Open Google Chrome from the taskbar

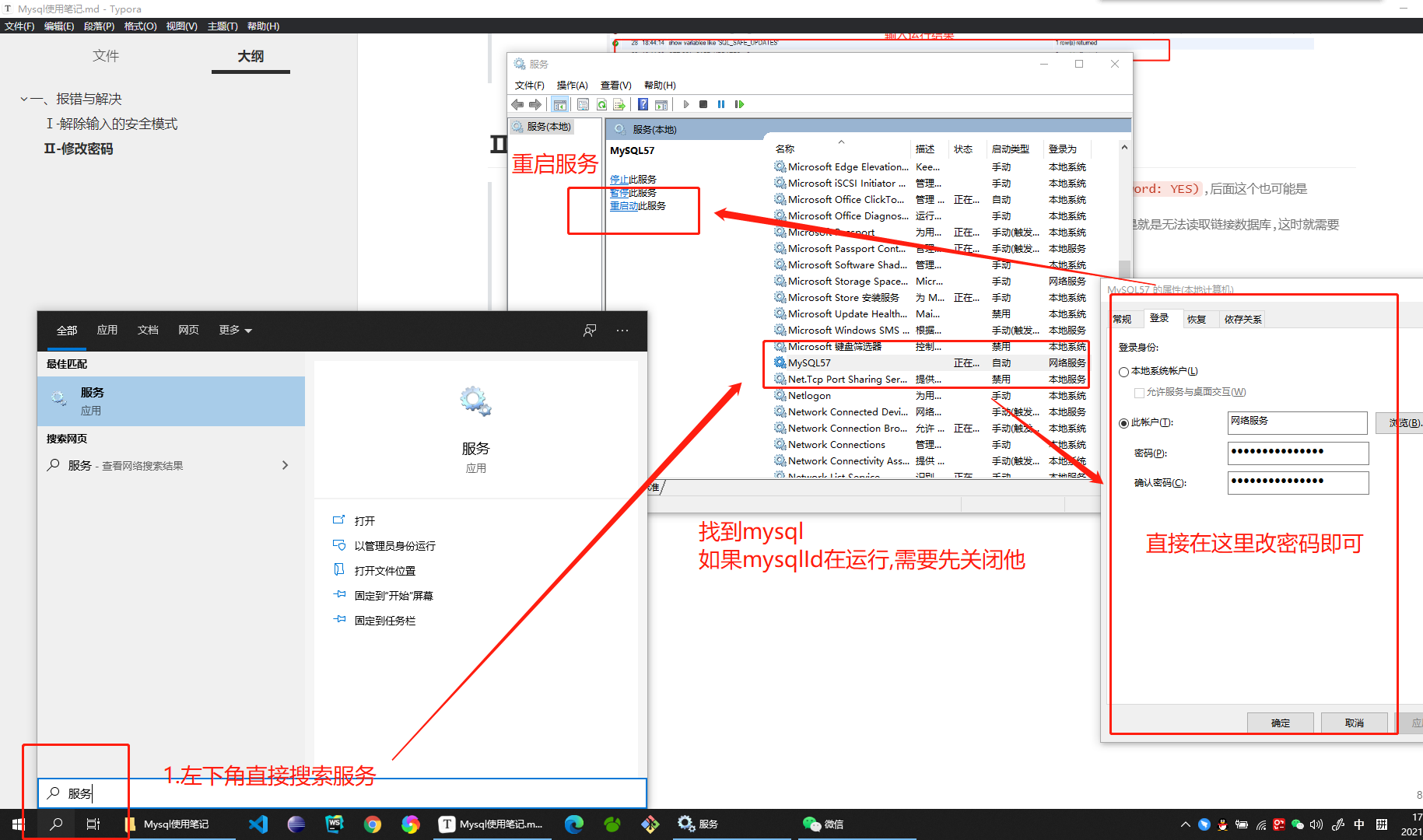tap(373, 824)
